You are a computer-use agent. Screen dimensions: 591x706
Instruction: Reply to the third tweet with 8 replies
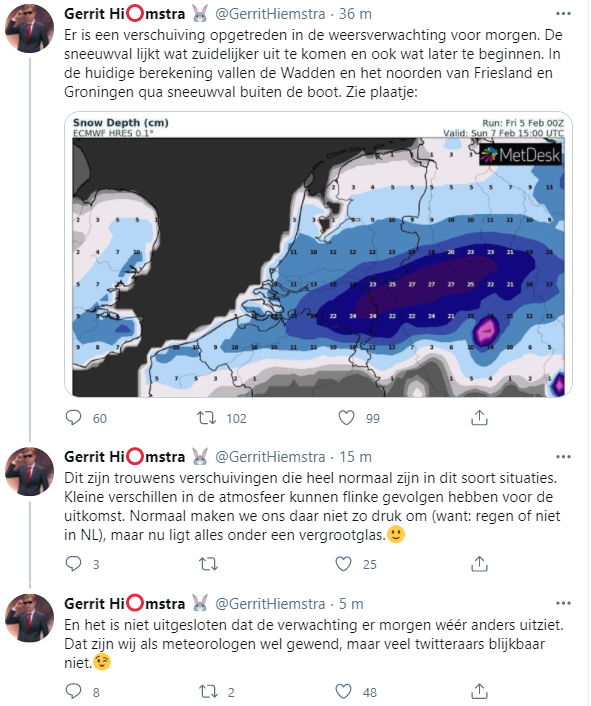pyautogui.click(x=73, y=691)
